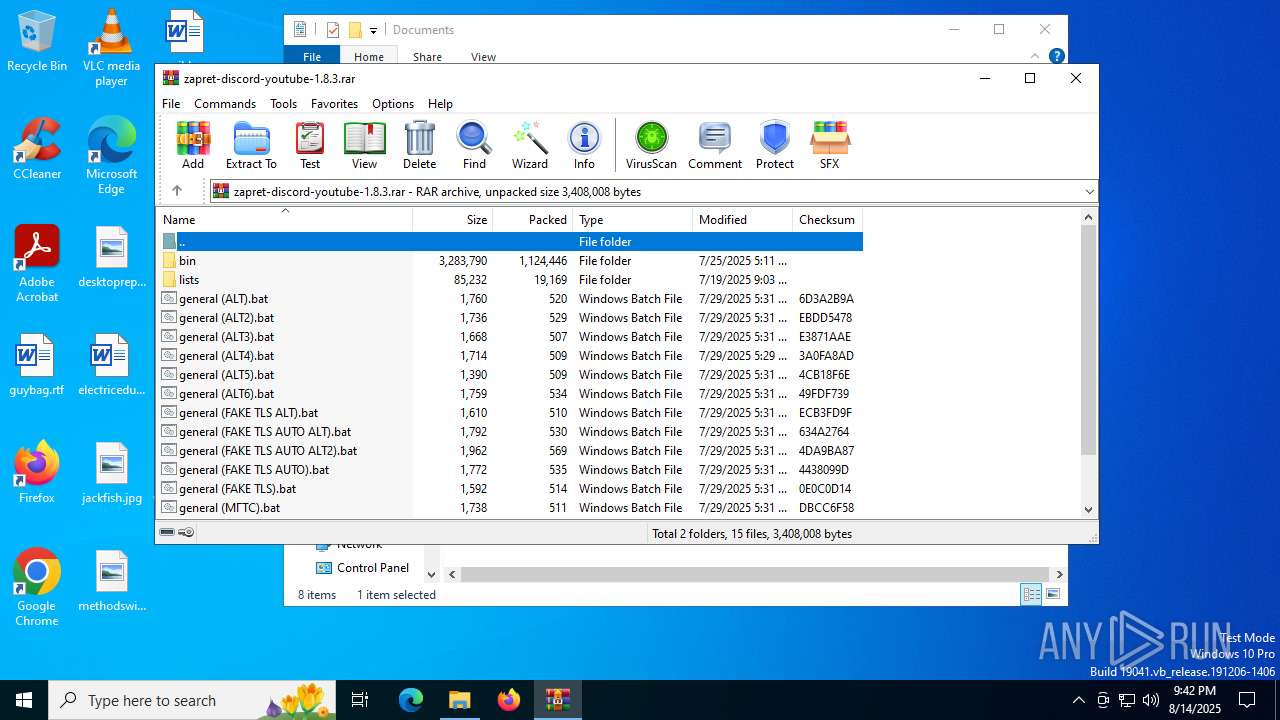Image resolution: width=1280 pixels, height=720 pixels.
Task: Launch VirusScan on the archive
Action: [651, 145]
